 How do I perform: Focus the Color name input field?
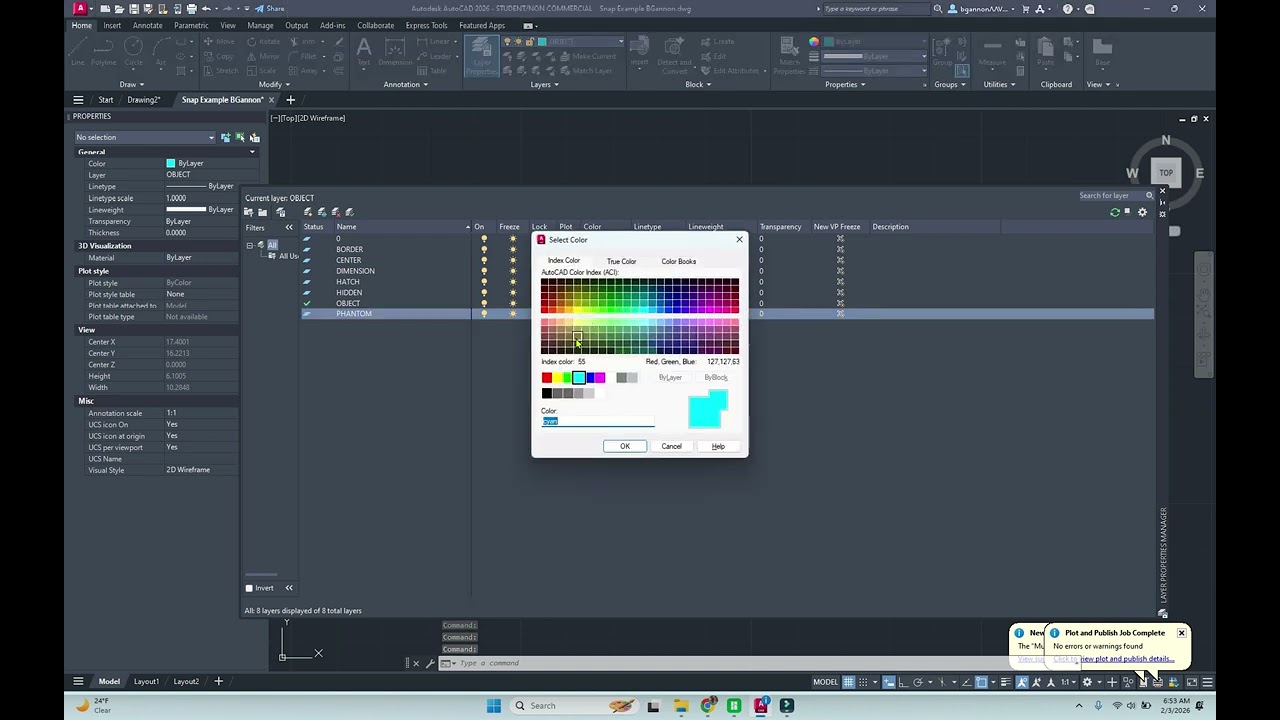pos(598,421)
